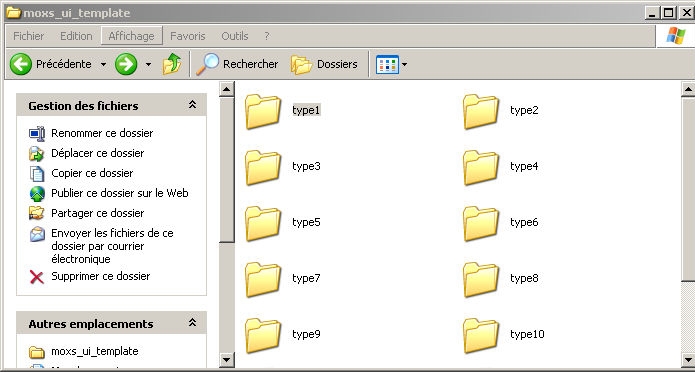Select the type1 folder icon
The image size is (695, 372).
click(263, 111)
